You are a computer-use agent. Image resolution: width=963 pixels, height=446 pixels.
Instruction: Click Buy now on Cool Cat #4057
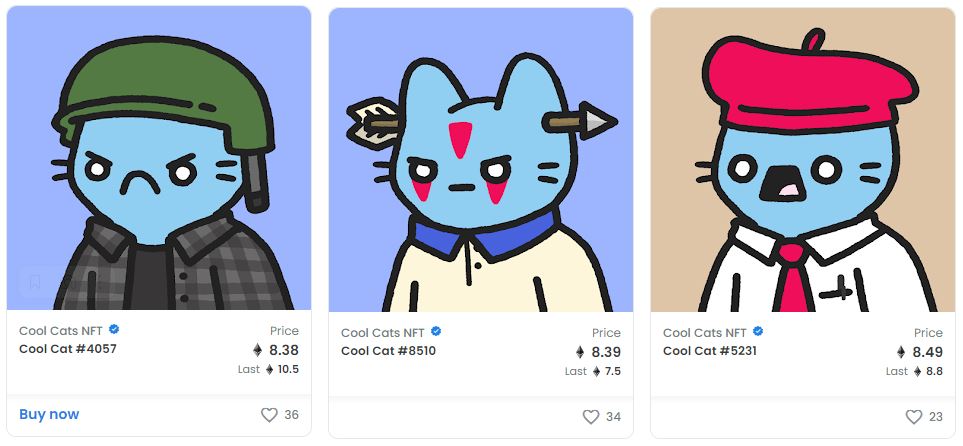[49, 415]
